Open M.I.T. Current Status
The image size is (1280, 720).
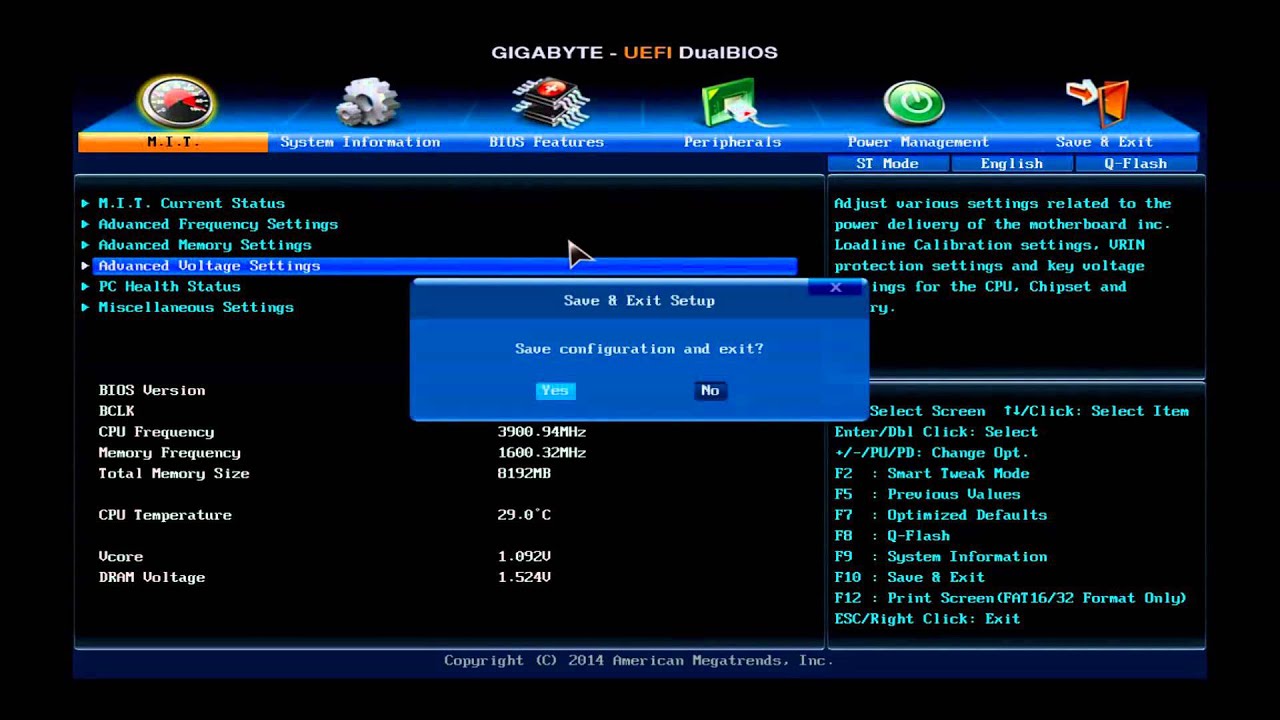(191, 203)
